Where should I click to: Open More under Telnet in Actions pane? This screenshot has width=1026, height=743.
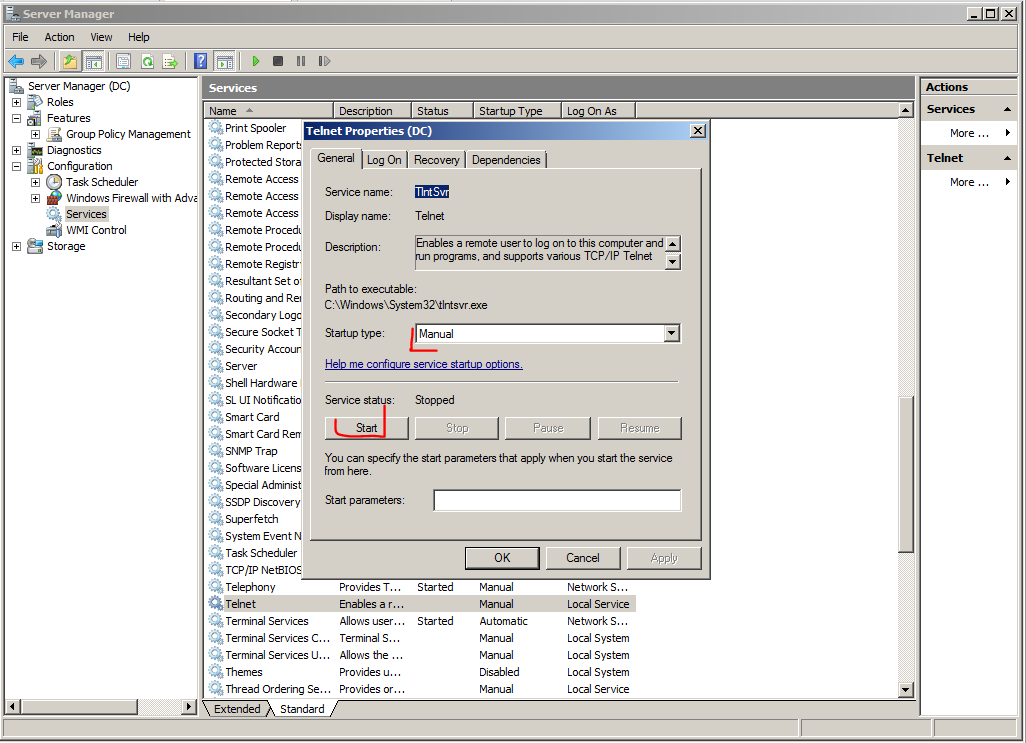click(x=969, y=182)
